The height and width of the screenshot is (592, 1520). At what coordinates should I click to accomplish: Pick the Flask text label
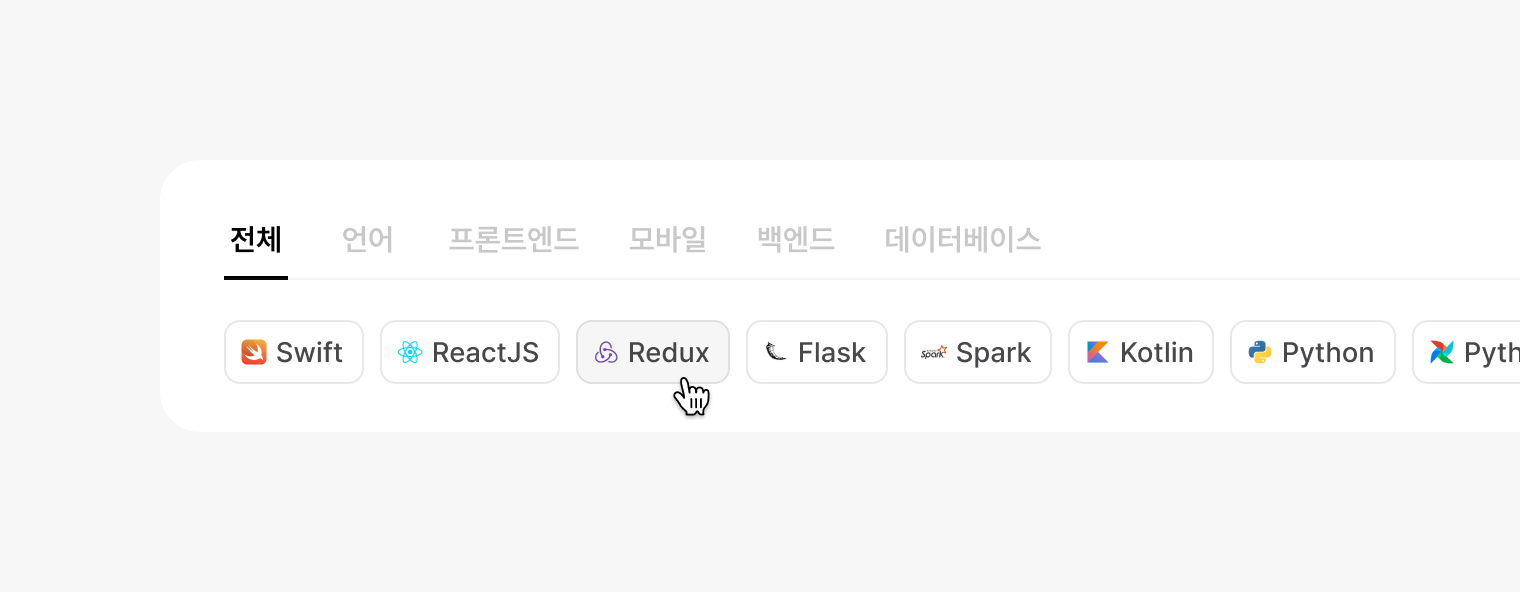click(x=832, y=352)
